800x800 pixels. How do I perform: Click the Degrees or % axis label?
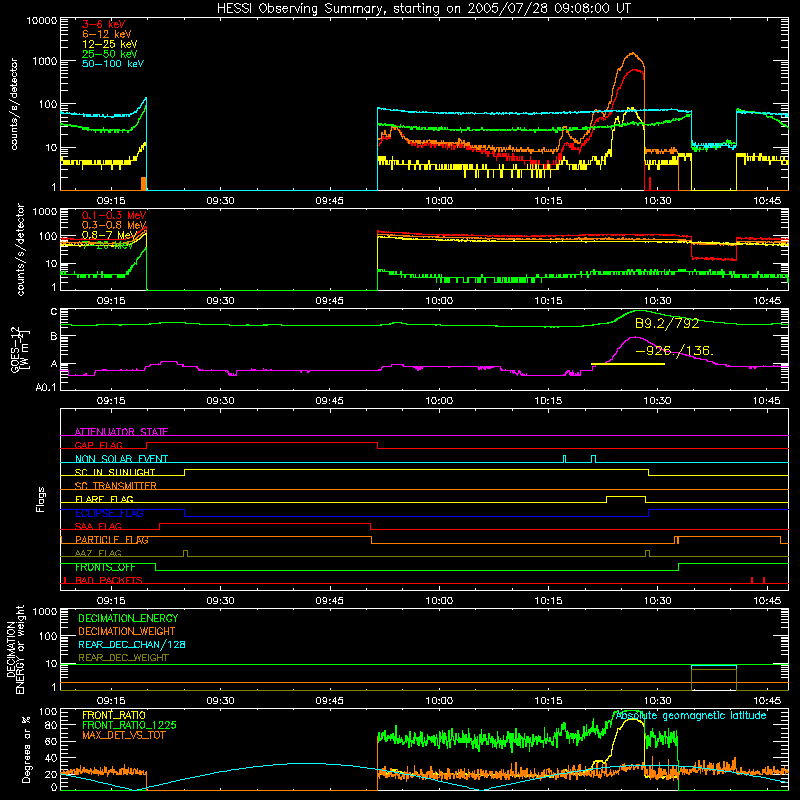26,749
